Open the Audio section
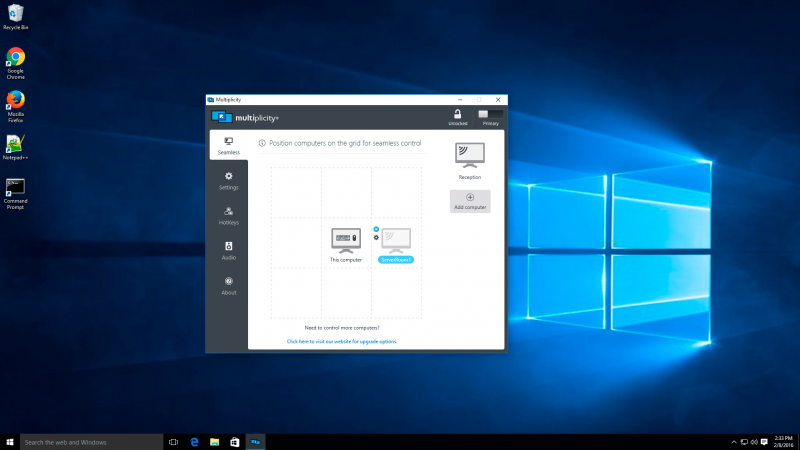 click(228, 250)
